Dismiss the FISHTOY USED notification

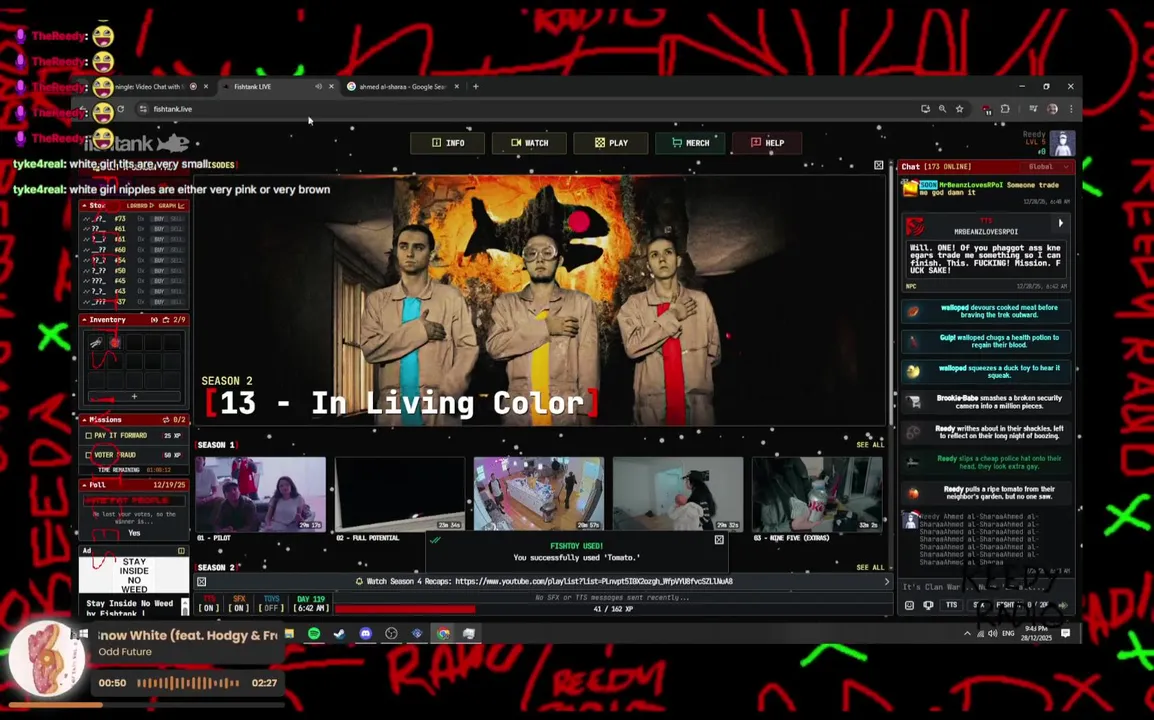pyautogui.click(x=719, y=540)
